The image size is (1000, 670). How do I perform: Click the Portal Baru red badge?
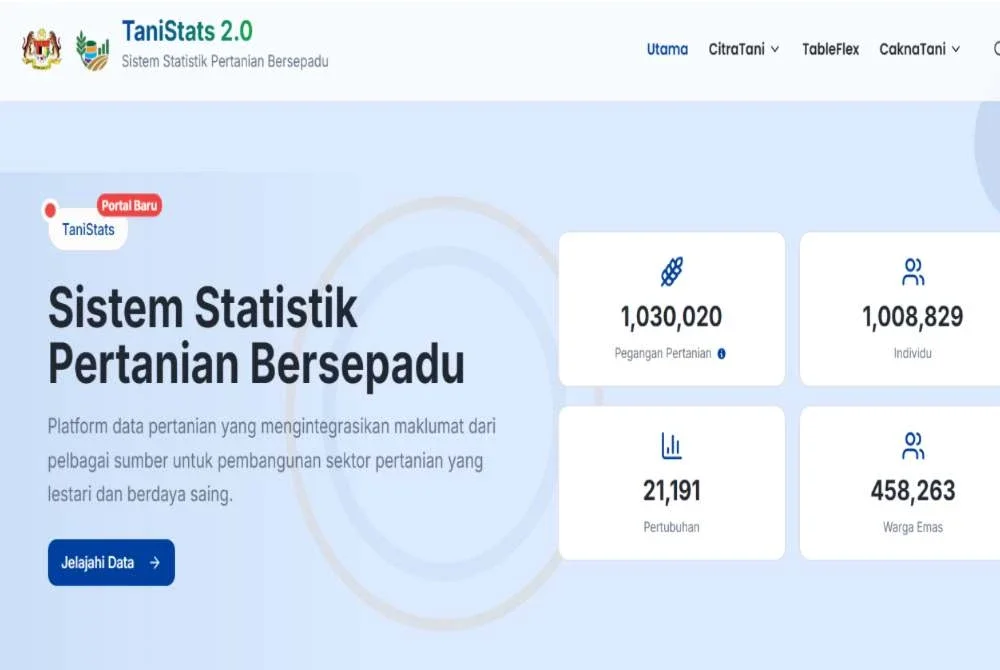[x=130, y=205]
